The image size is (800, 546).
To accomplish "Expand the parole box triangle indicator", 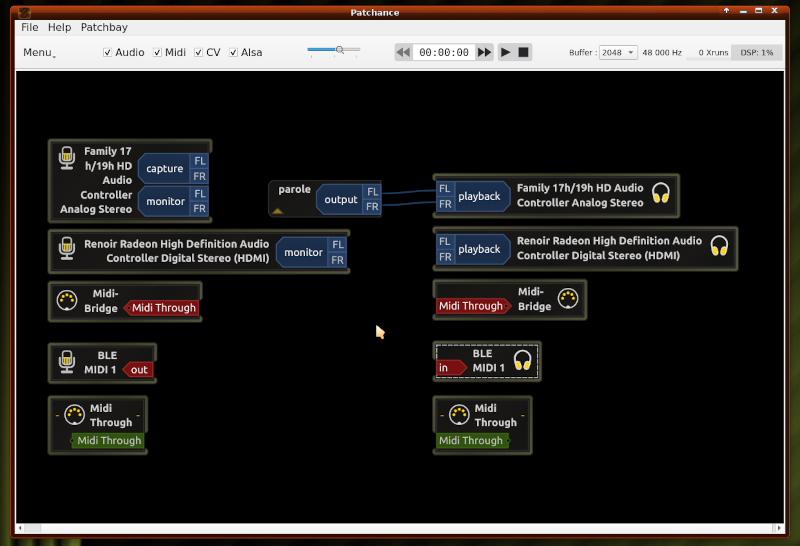I will coord(277,210).
